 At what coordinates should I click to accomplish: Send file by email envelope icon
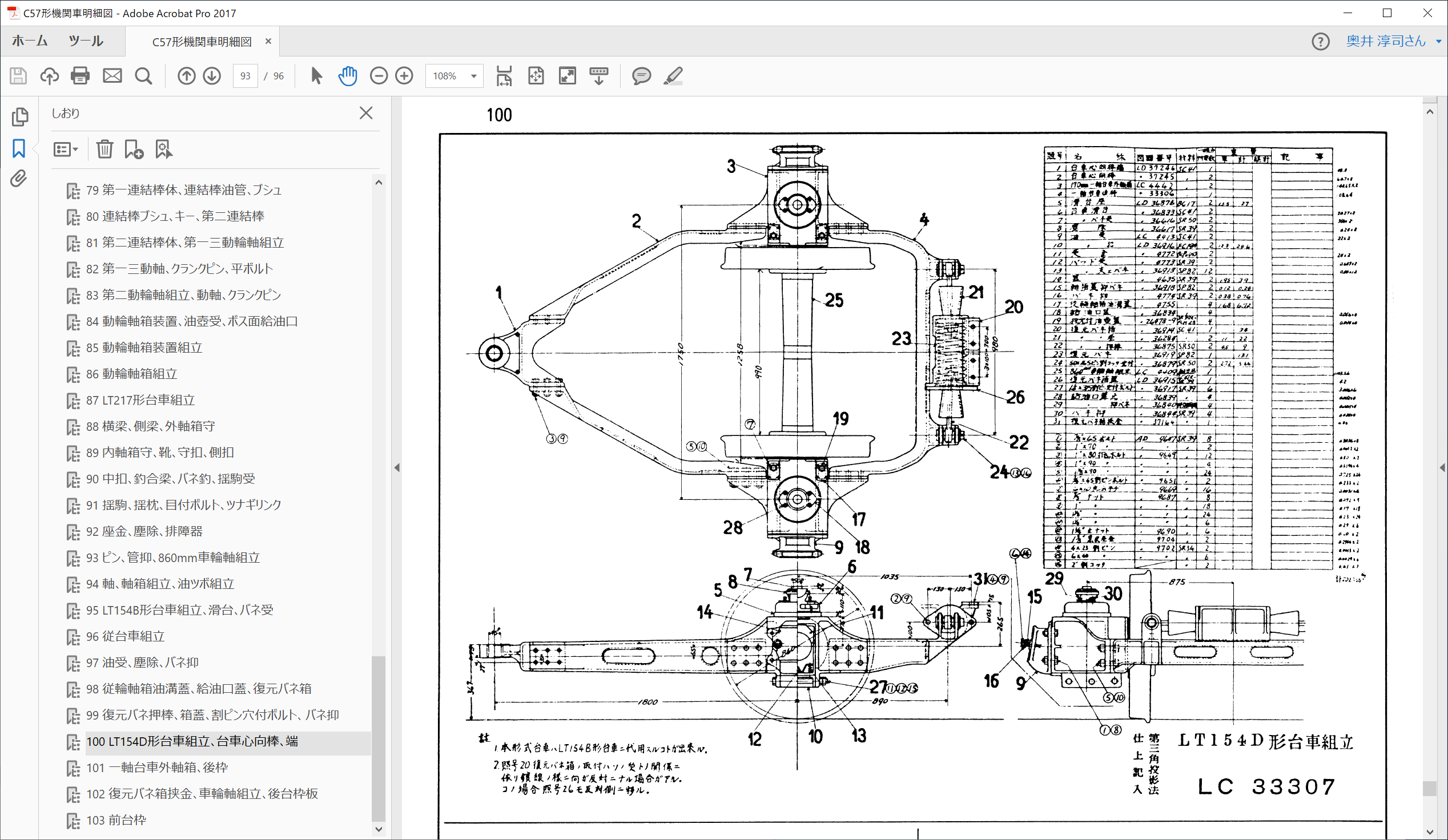point(112,76)
